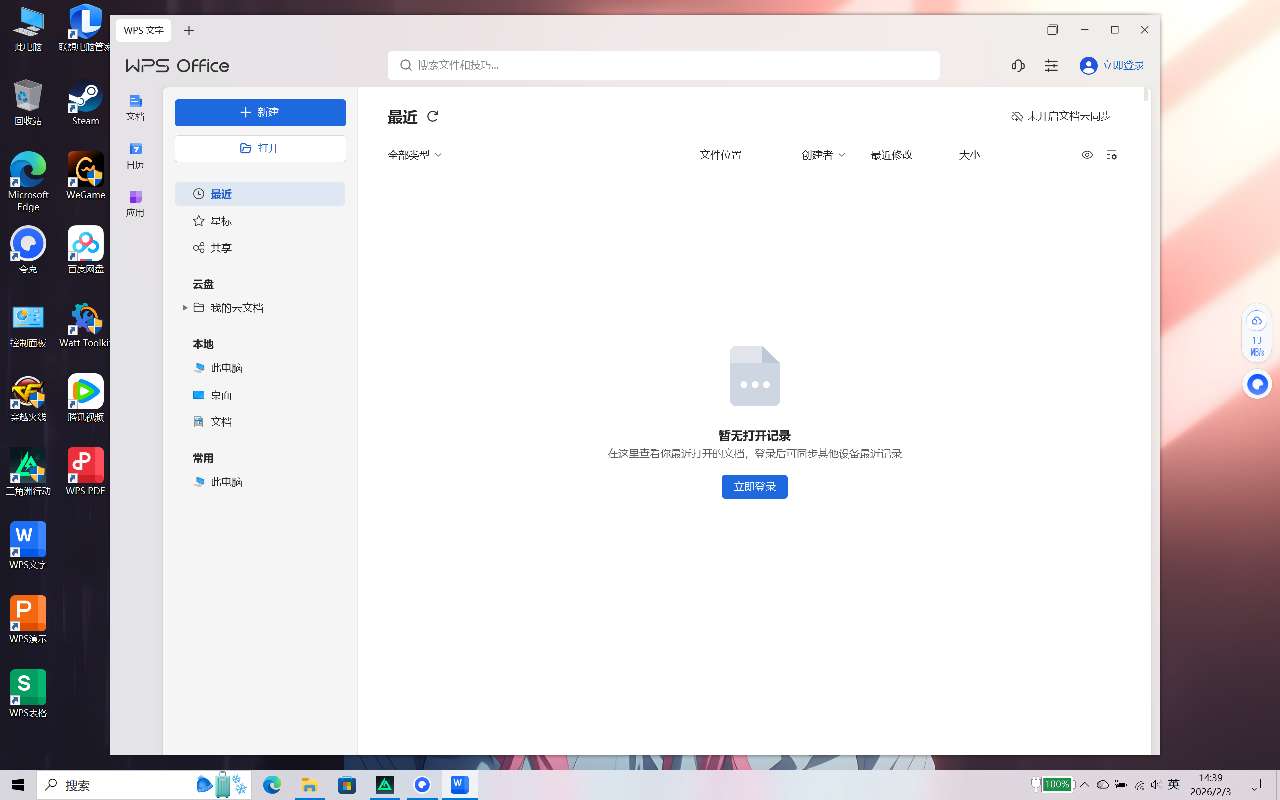This screenshot has height=800, width=1280.
Task: Click the search files input field
Action: pos(664,65)
